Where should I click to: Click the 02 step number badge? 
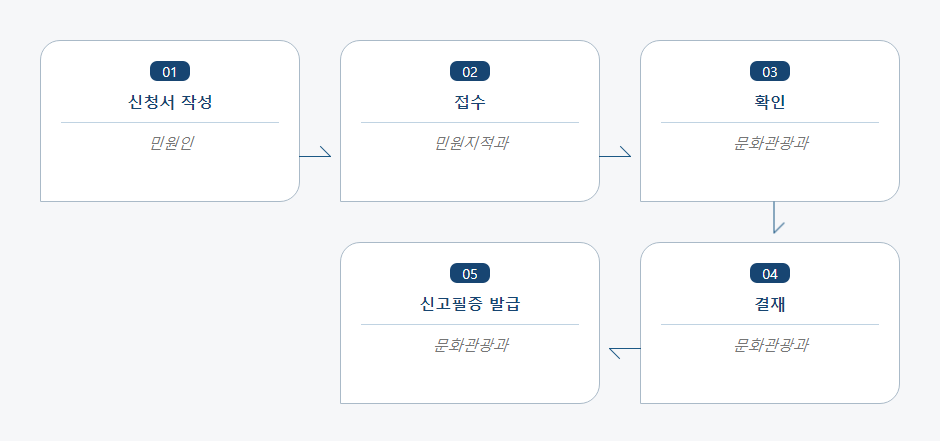pos(470,71)
